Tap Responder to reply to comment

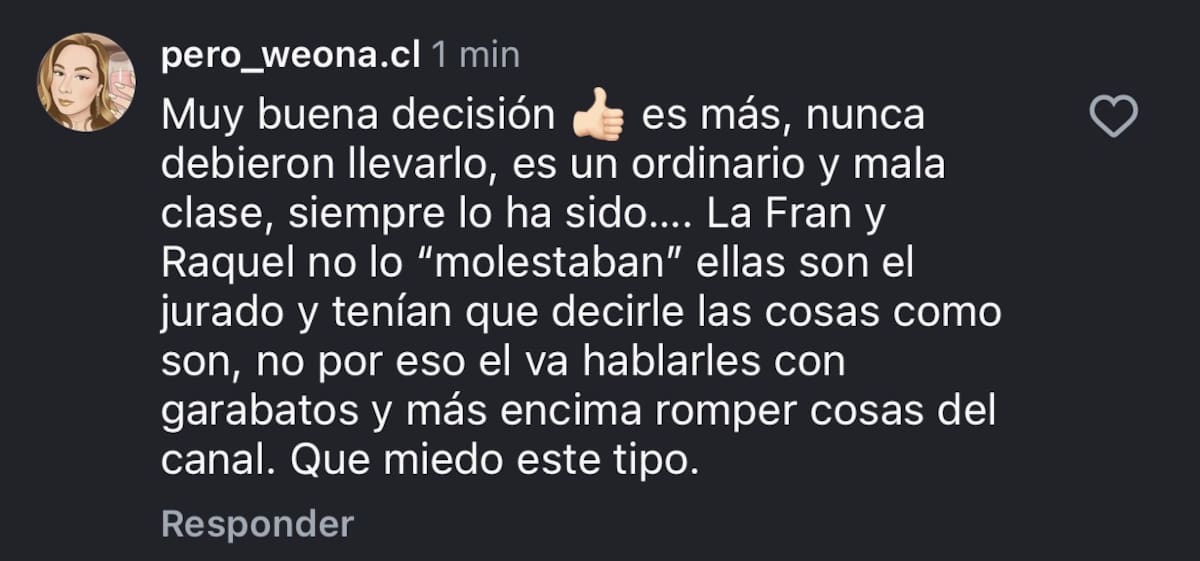pos(257,524)
